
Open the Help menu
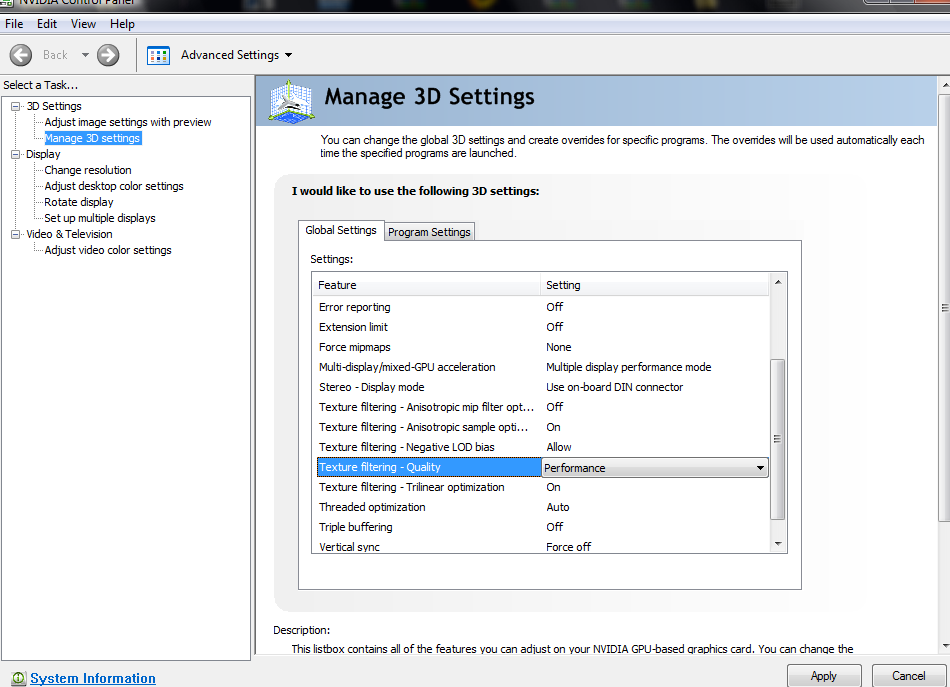point(122,24)
